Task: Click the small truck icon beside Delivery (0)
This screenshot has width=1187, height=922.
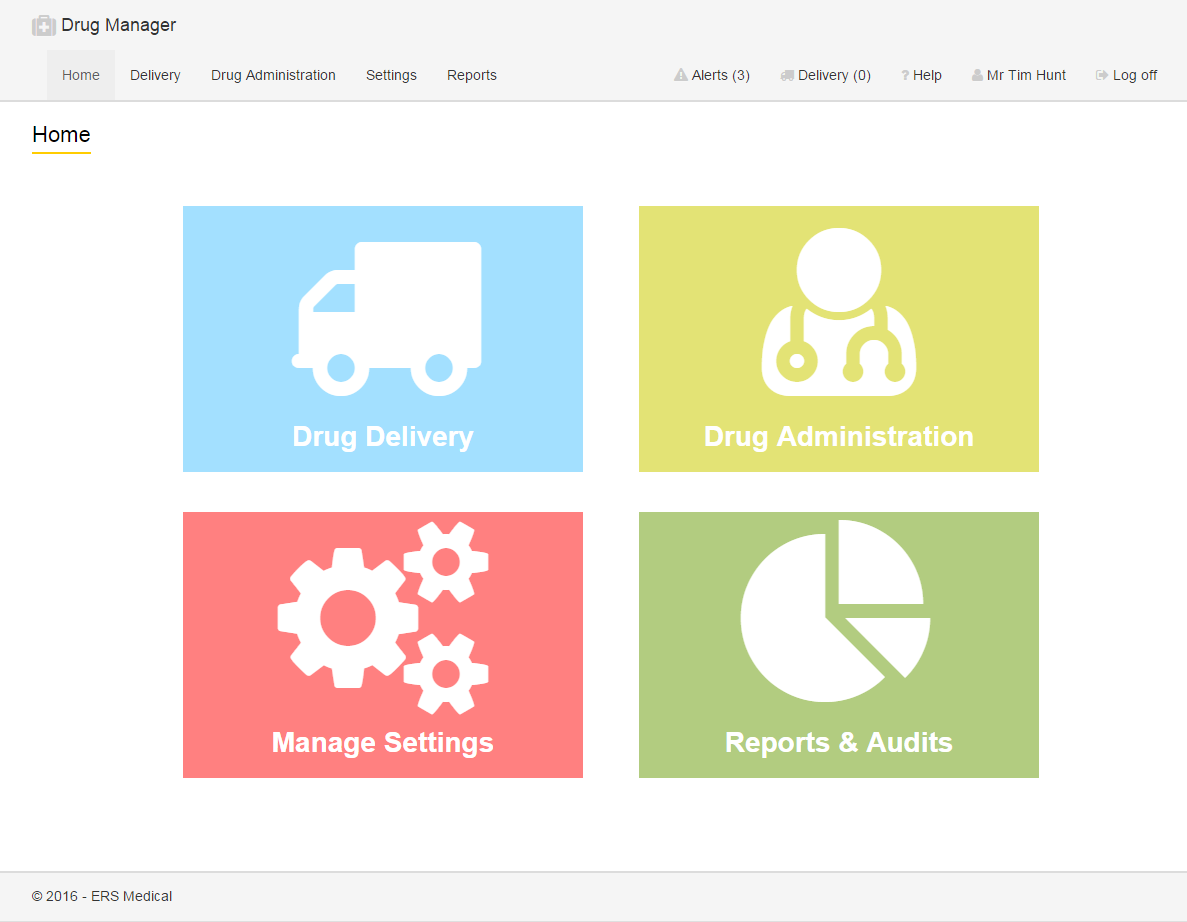Action: 787,75
